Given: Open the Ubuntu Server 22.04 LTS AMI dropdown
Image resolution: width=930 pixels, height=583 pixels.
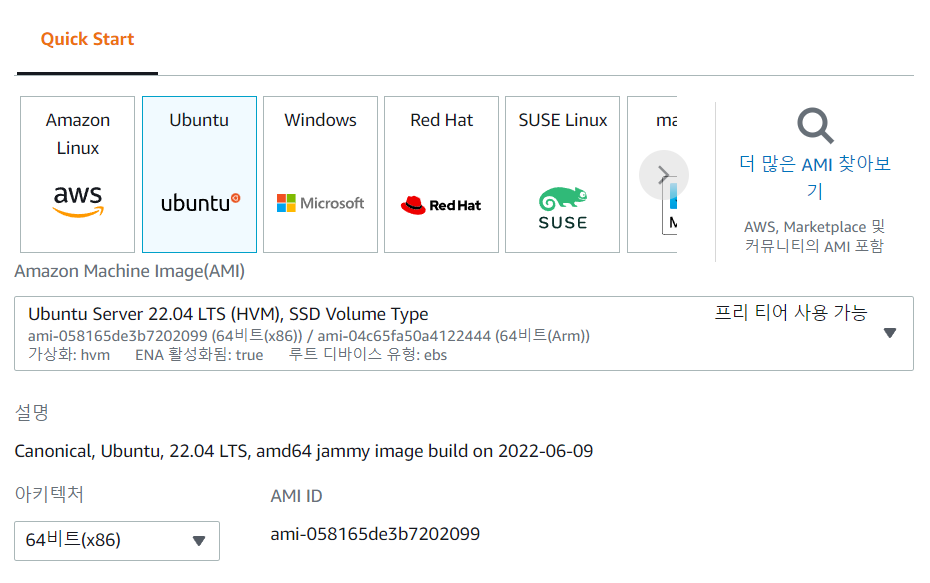Looking at the screenshot, I should 464,333.
